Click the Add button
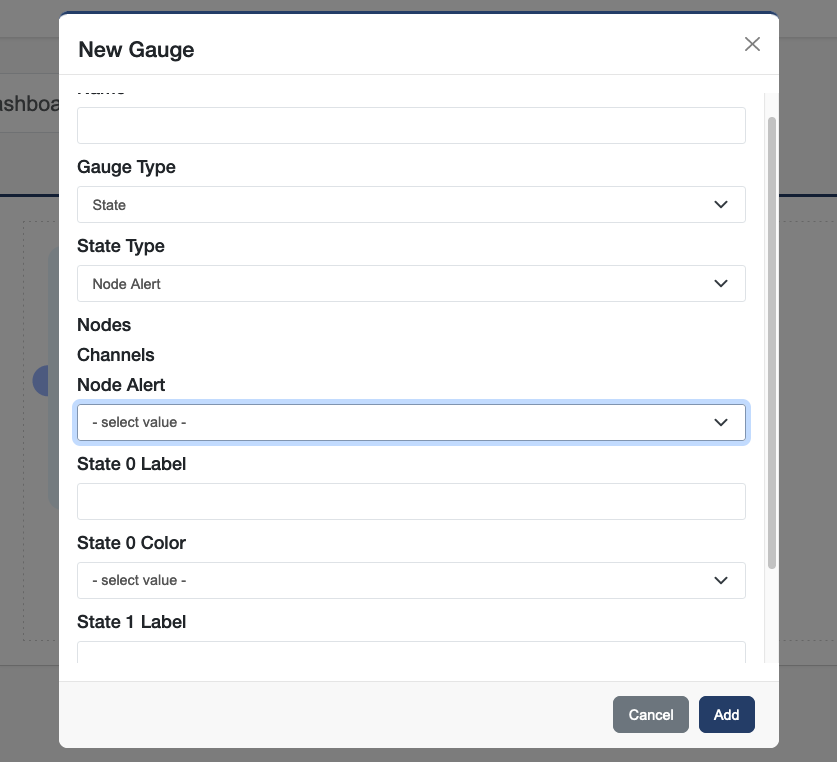This screenshot has width=837, height=762. pos(726,714)
